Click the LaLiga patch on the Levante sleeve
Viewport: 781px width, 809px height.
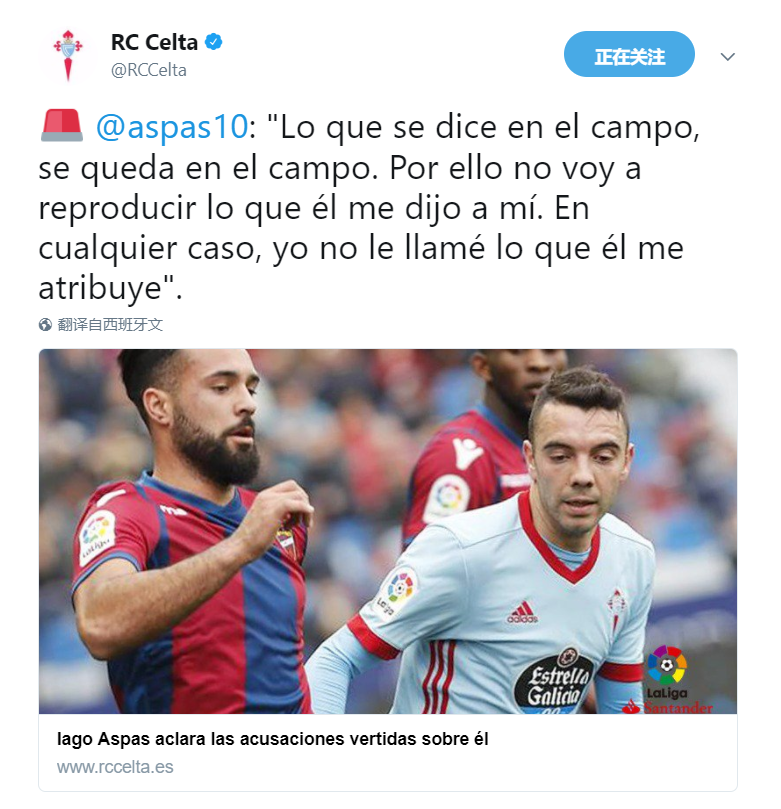(97, 537)
